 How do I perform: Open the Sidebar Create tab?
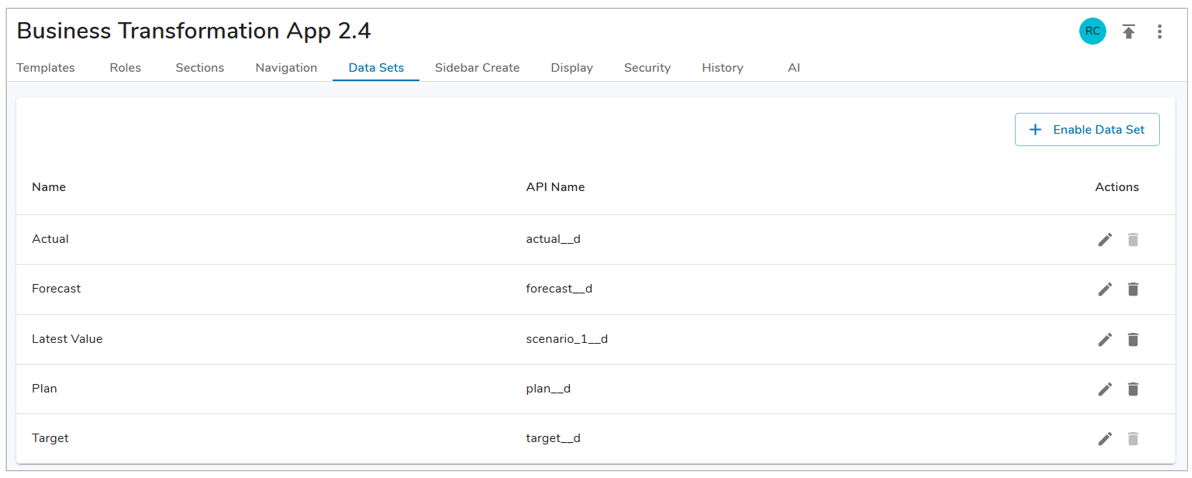[477, 68]
